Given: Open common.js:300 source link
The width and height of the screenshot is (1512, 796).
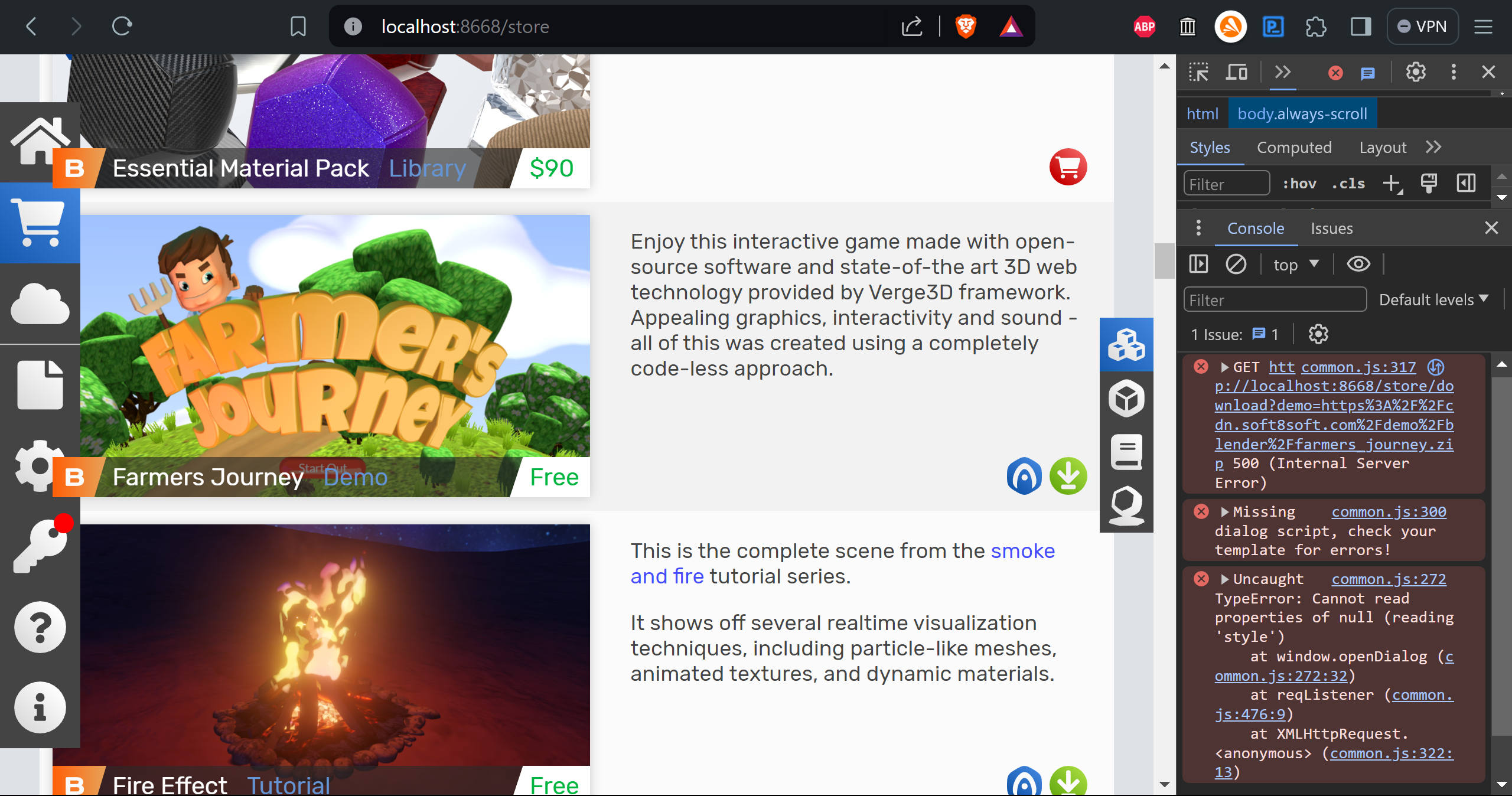Looking at the screenshot, I should click(1389, 512).
